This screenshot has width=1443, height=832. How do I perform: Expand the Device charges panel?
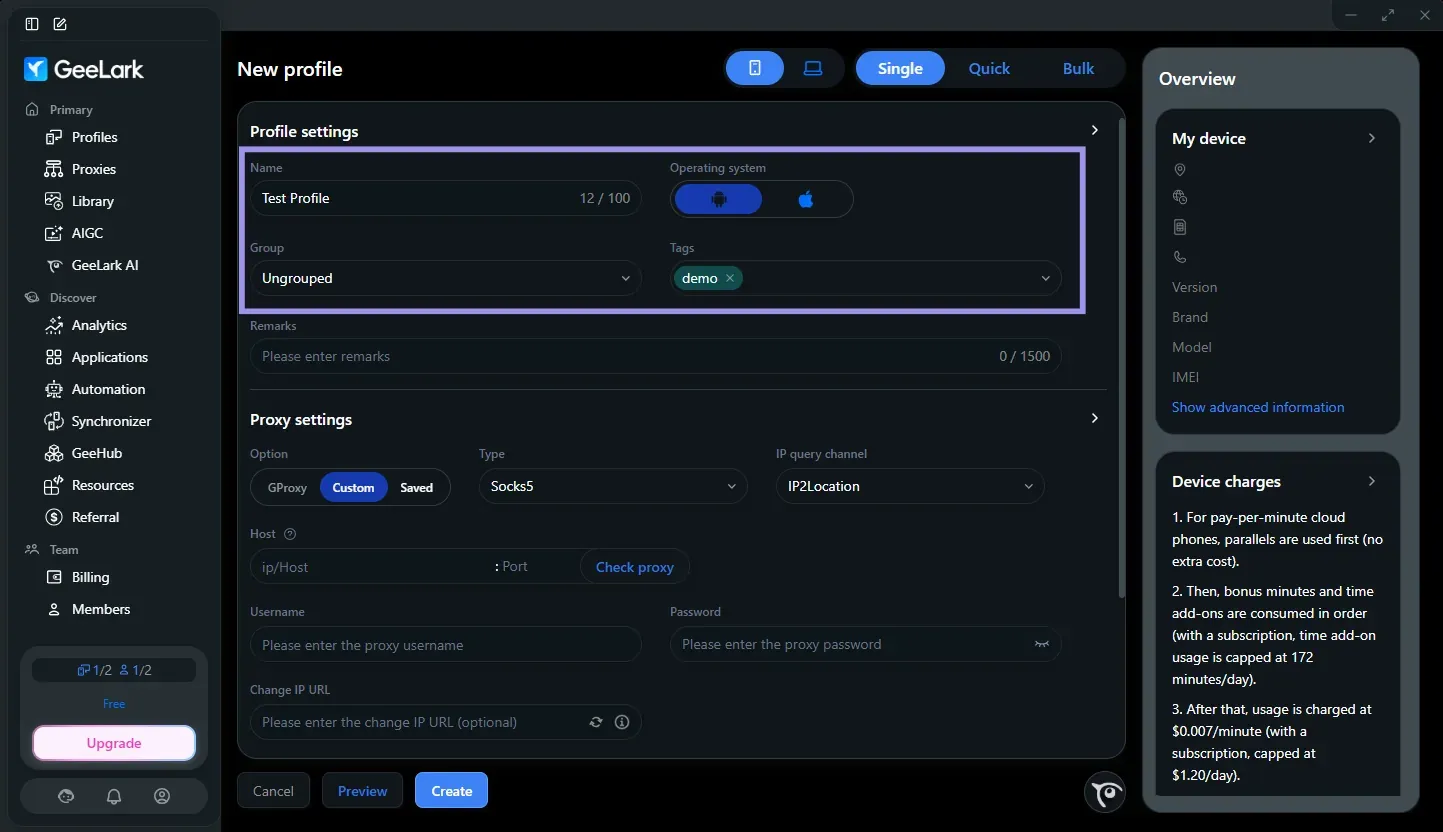1372,481
